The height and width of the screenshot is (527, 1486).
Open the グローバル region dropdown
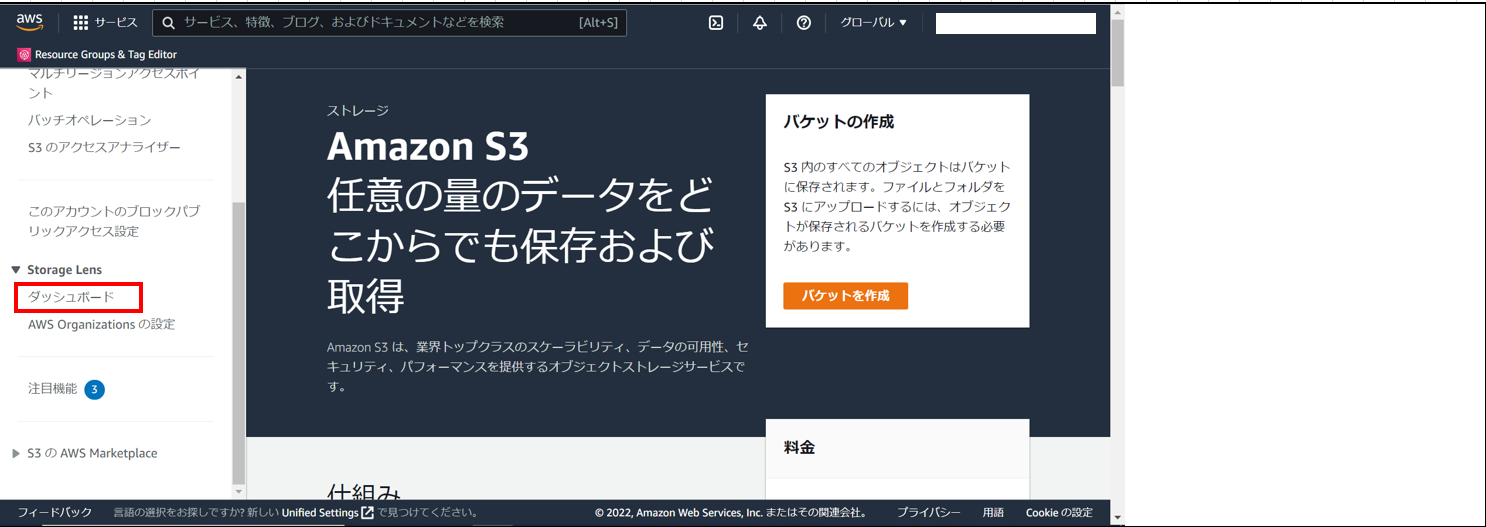click(x=873, y=22)
